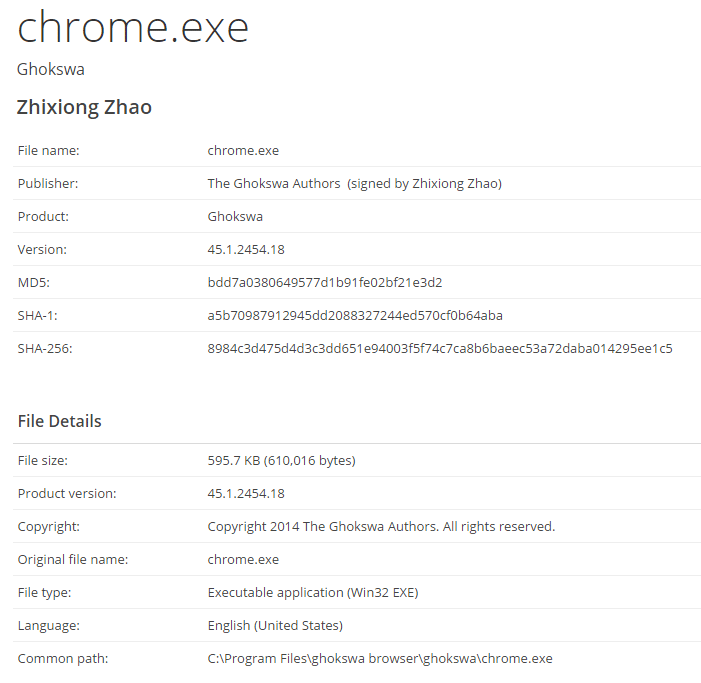
Task: Click the Common path: label
Action: pos(63,659)
